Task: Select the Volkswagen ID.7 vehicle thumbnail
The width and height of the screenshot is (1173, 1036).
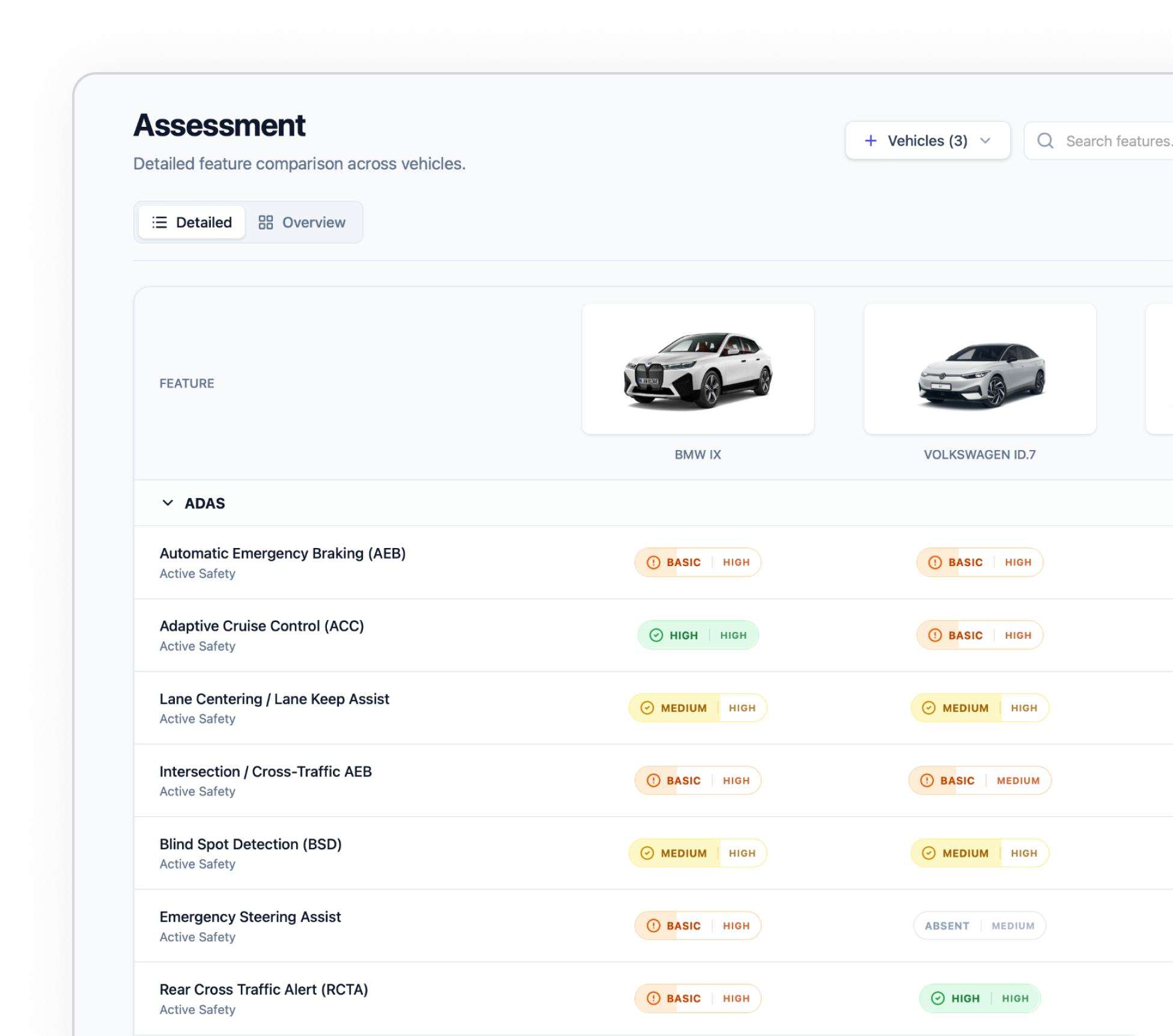Action: (x=980, y=369)
